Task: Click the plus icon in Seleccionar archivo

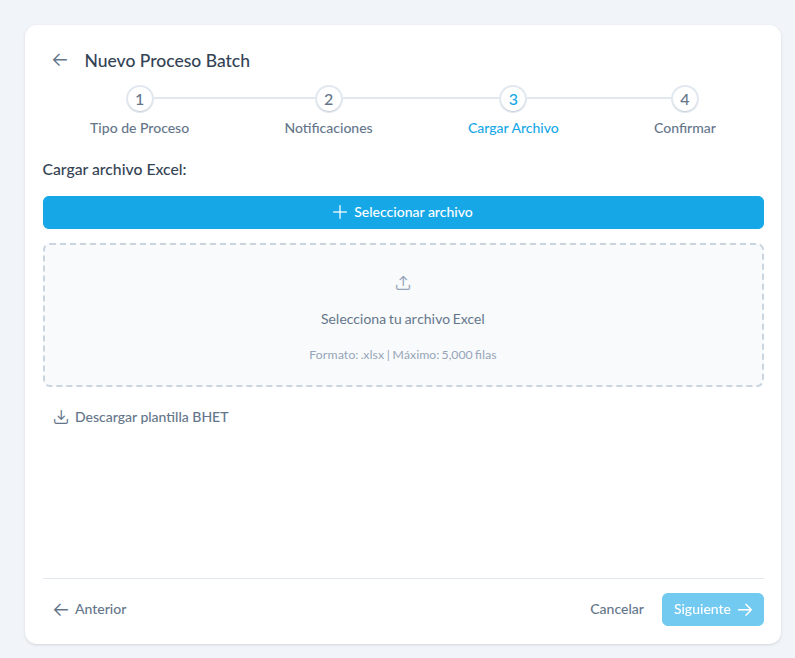Action: (x=340, y=212)
